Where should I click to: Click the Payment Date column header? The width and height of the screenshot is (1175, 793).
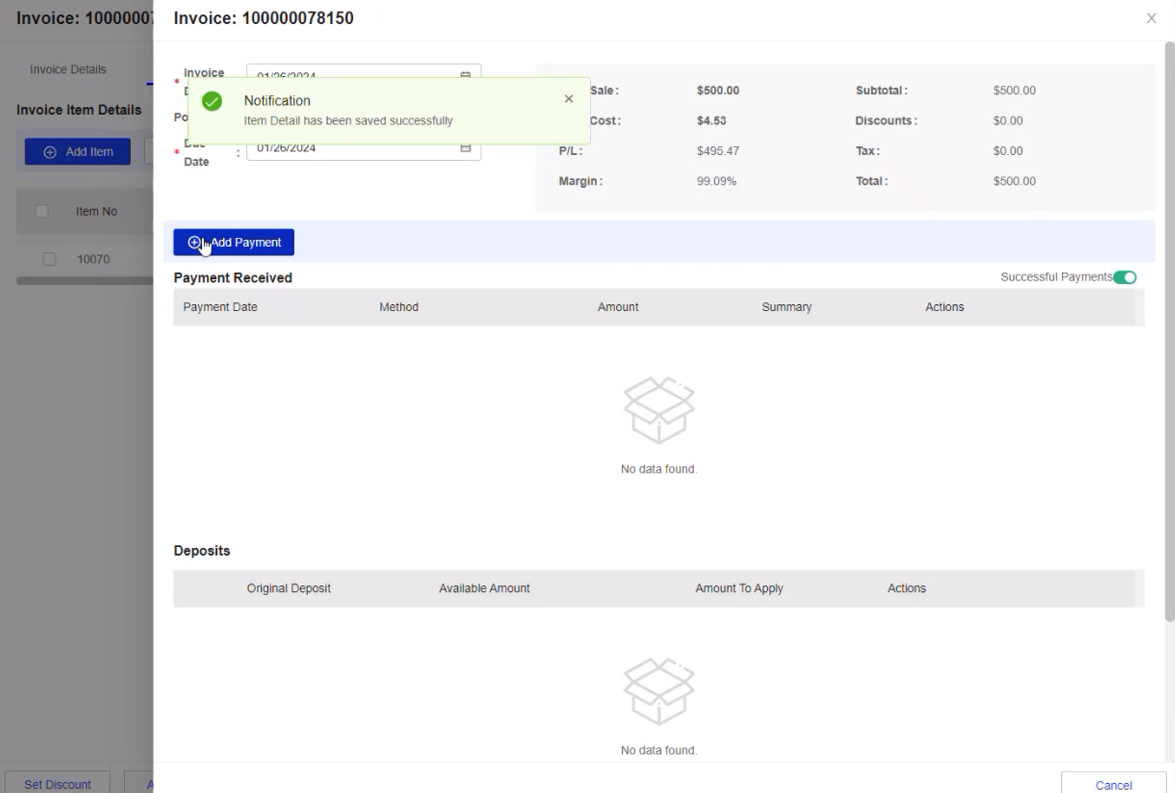[x=220, y=307]
